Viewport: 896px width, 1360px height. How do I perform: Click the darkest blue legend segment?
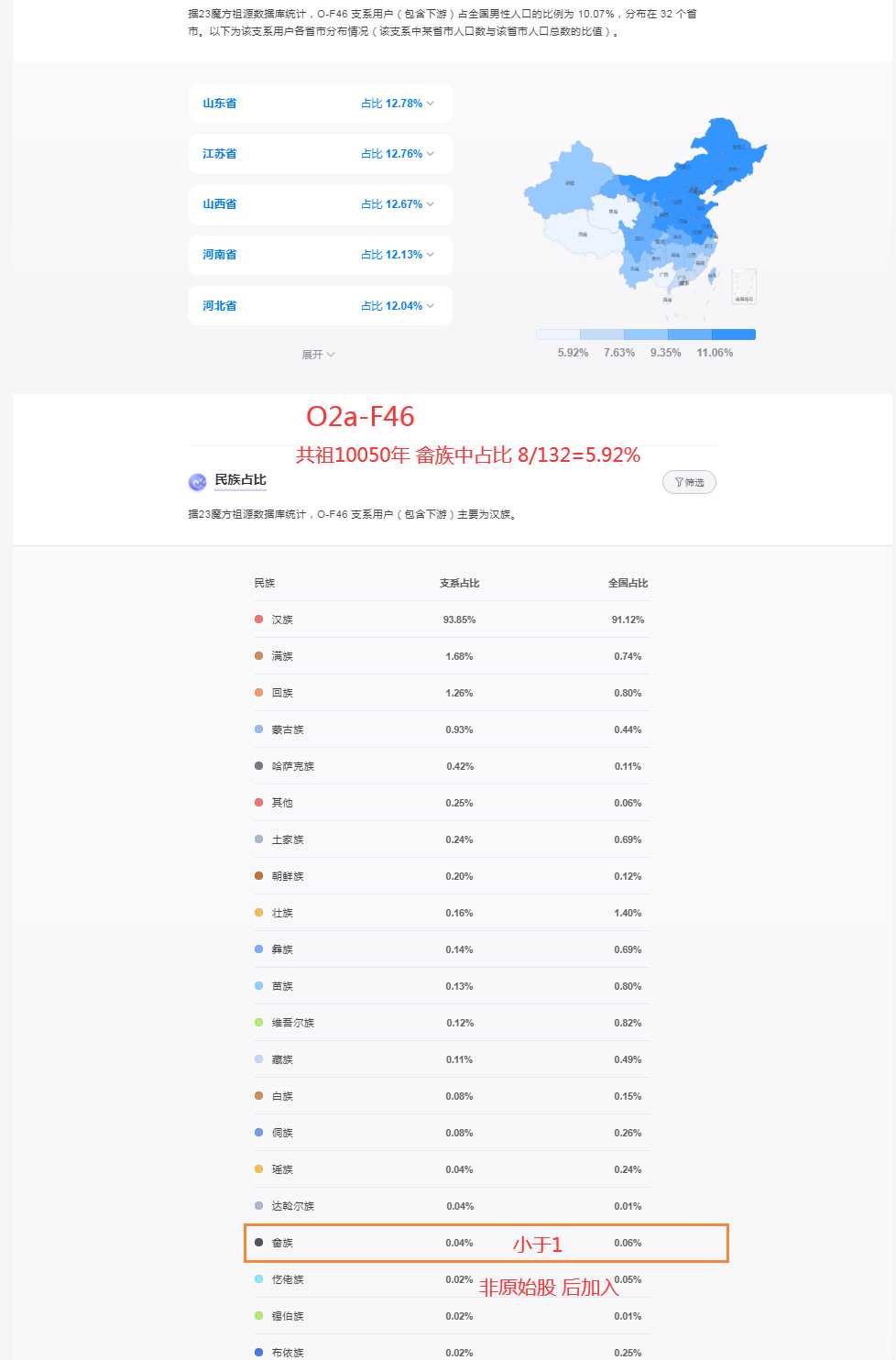tap(734, 335)
